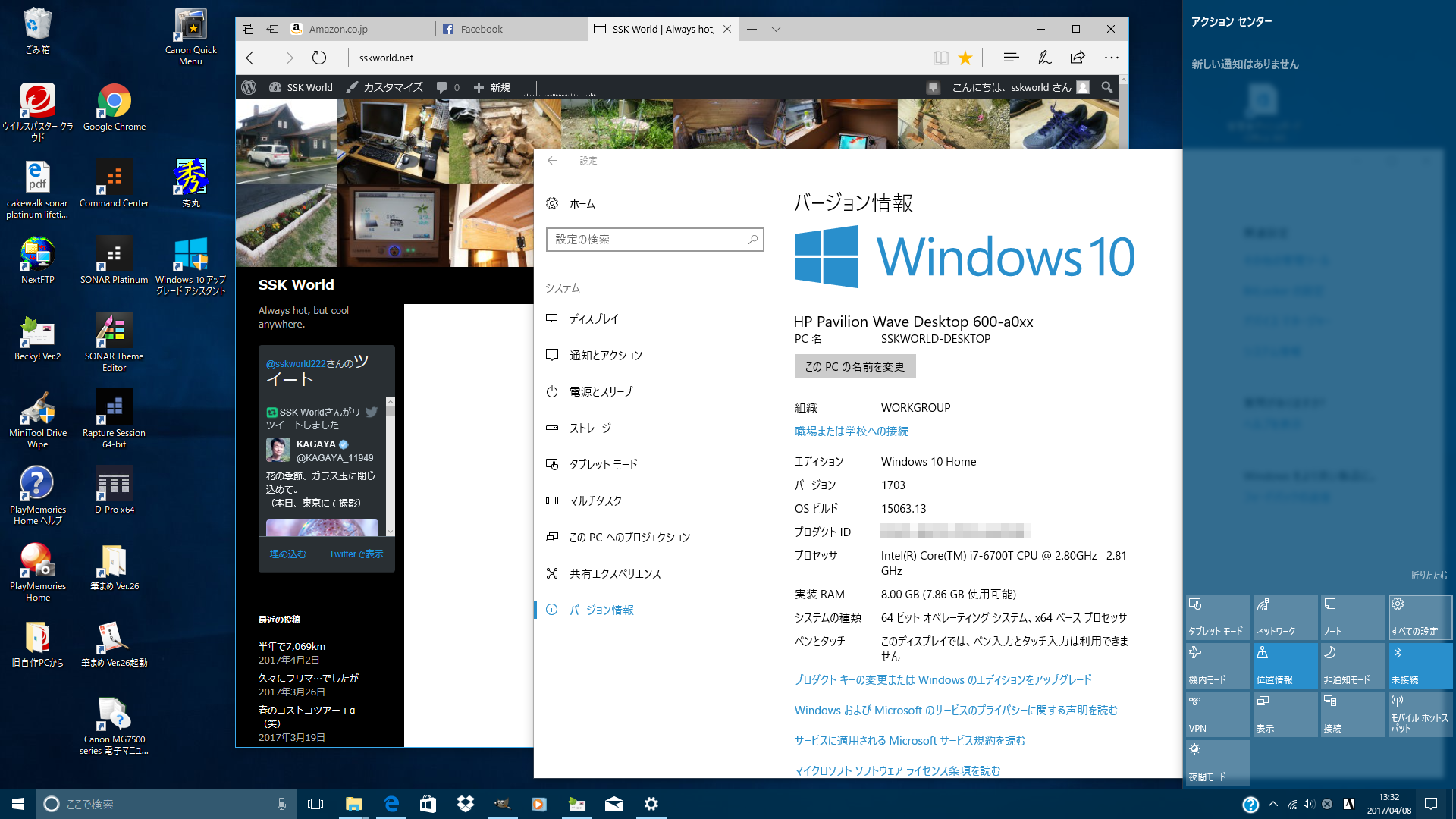
Task: Click the favorites star in Edge
Action: point(965,58)
